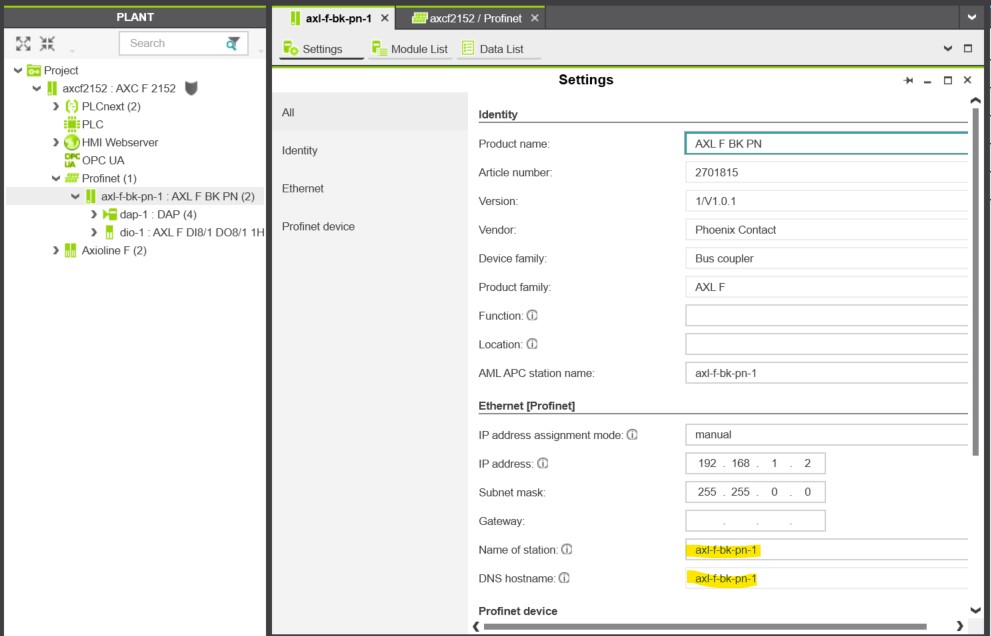
Task: Expand the Axioline F (2) node
Action: tap(56, 250)
